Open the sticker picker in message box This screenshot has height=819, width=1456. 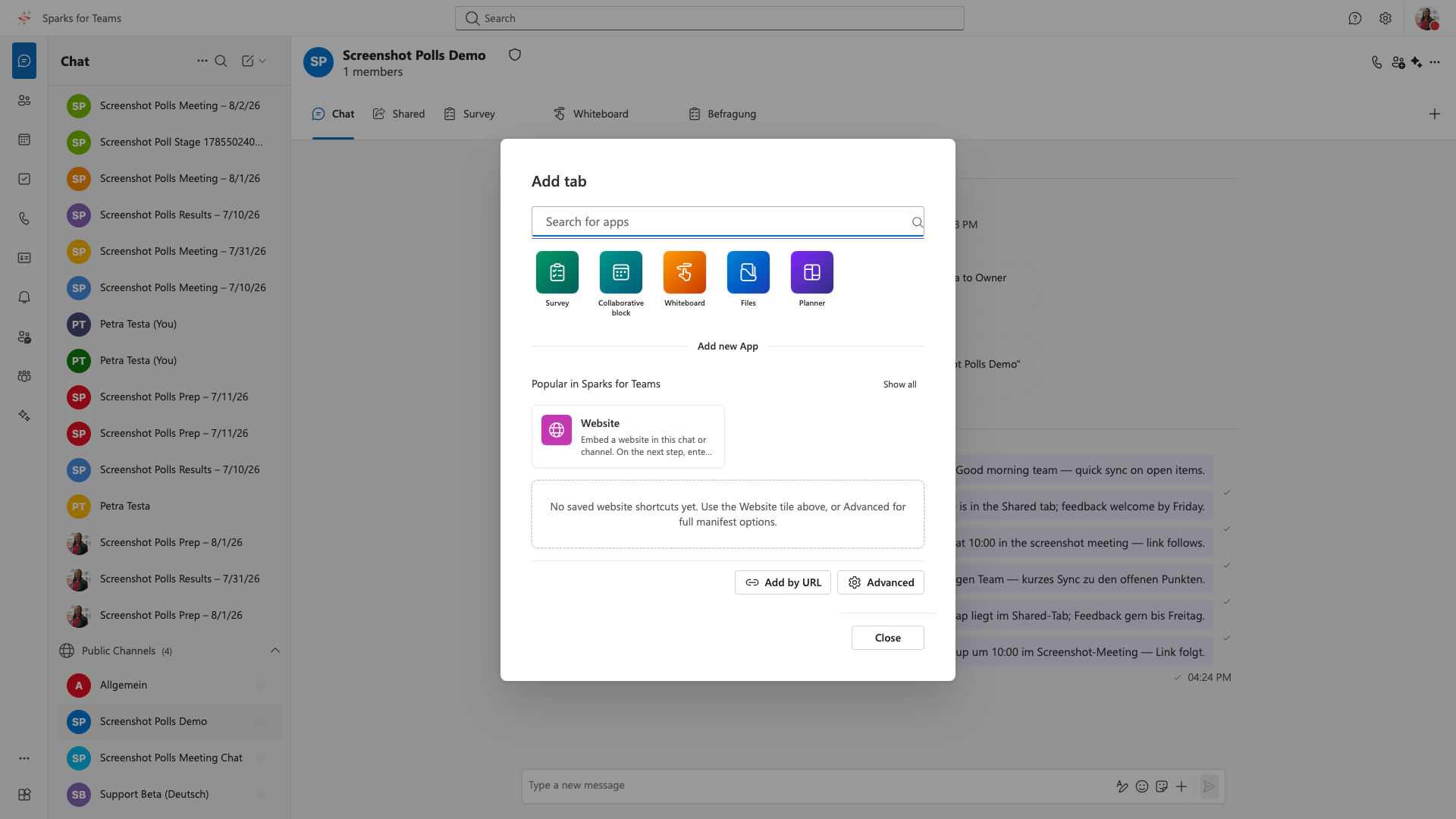pos(1162,786)
